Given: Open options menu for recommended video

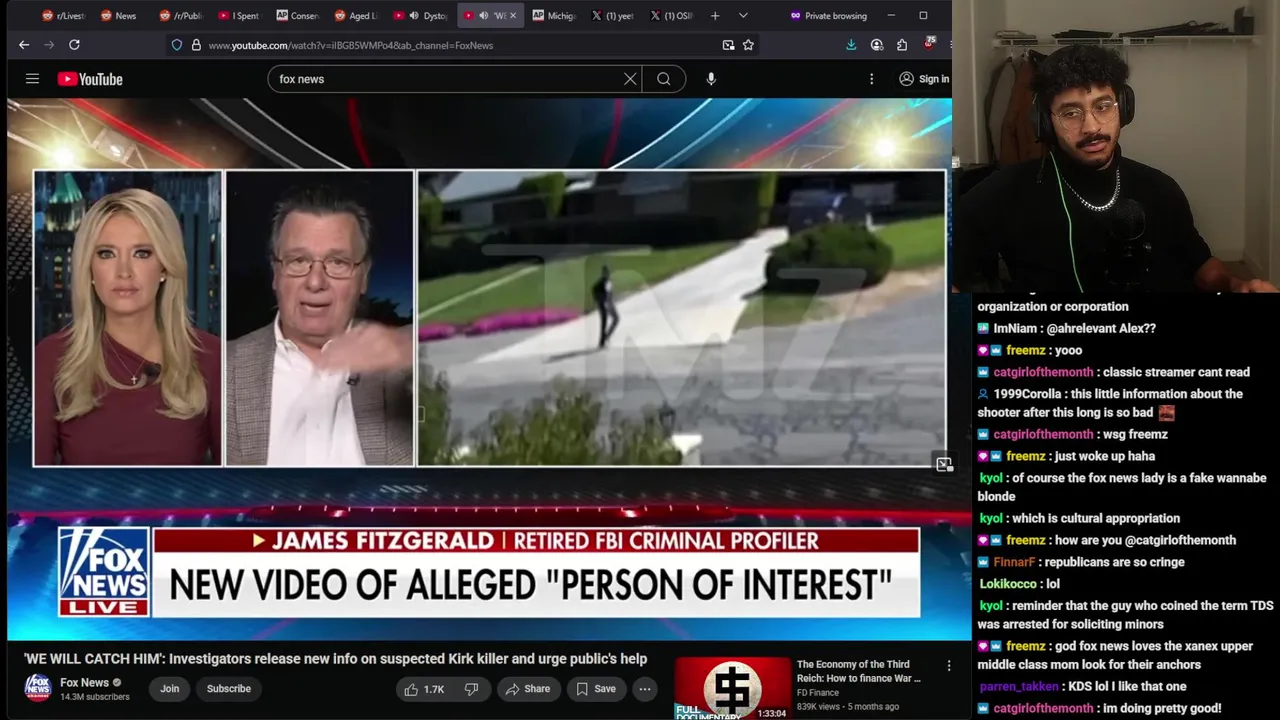Looking at the screenshot, I should point(949,666).
